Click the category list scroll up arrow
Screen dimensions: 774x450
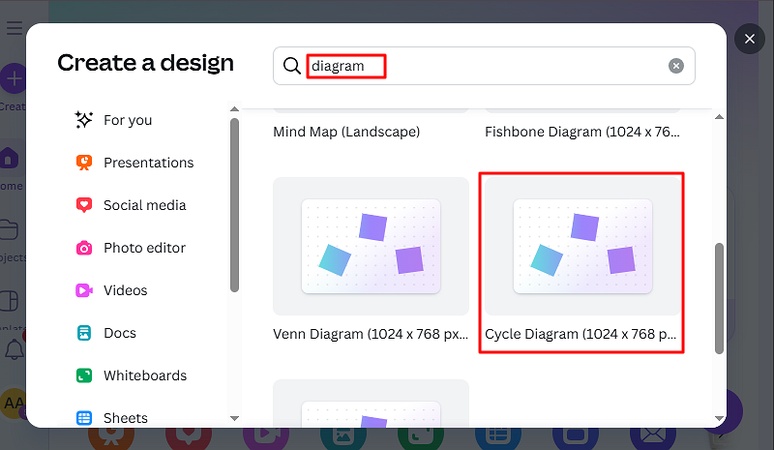point(234,109)
